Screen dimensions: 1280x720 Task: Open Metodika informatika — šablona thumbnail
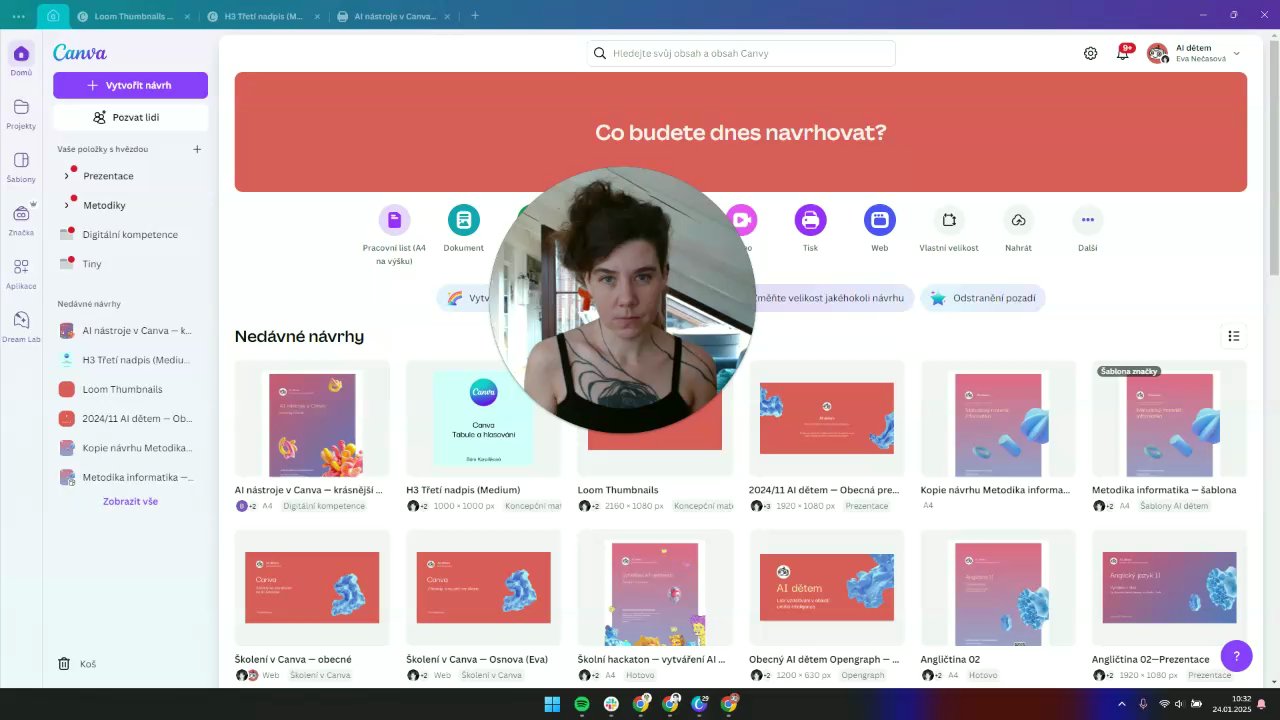click(x=1169, y=419)
